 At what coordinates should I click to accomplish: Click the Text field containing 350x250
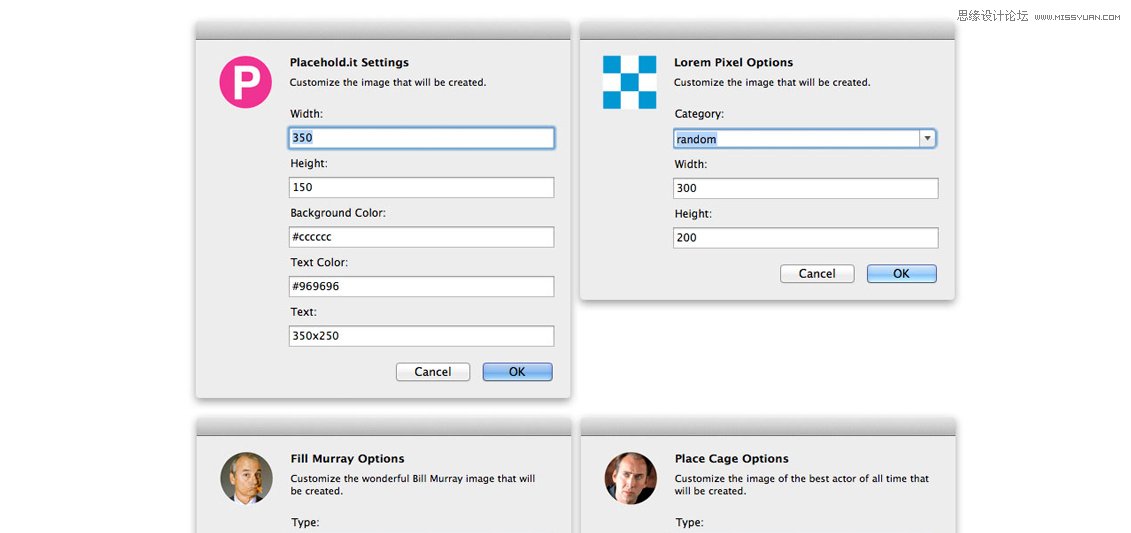coord(421,336)
